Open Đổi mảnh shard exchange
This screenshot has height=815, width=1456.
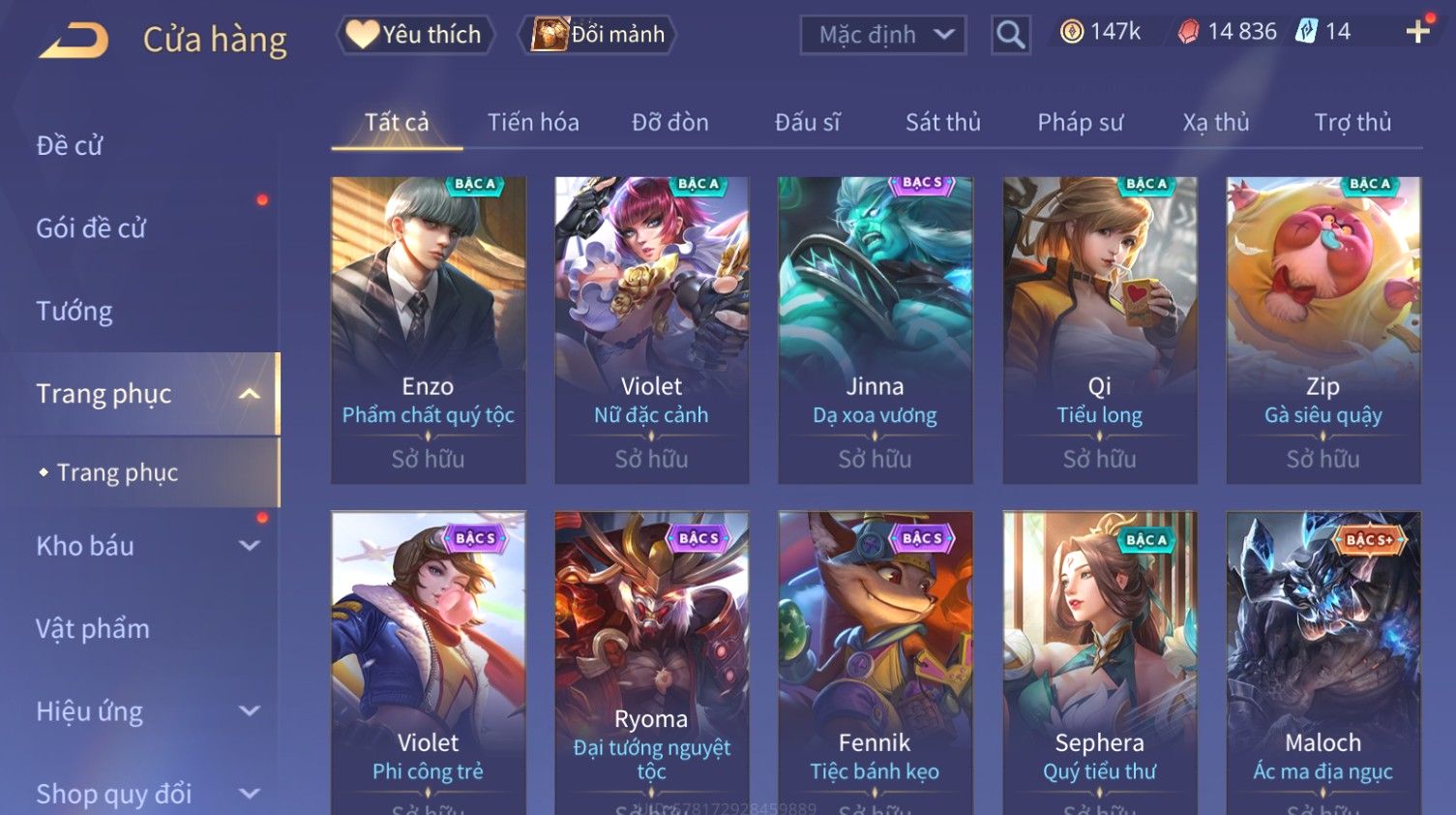(x=597, y=35)
